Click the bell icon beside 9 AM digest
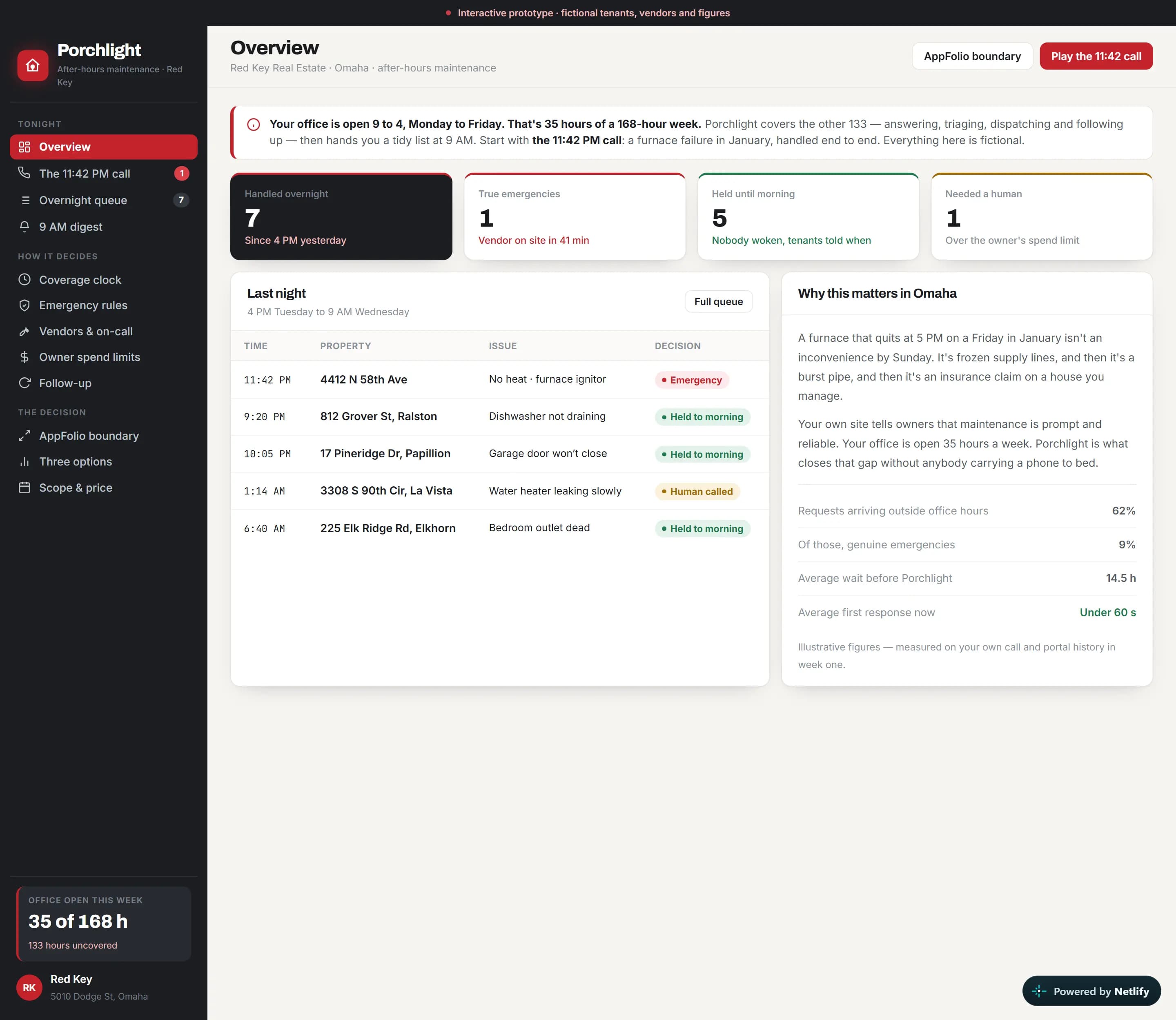Viewport: 1176px width, 1020px height. [x=24, y=227]
